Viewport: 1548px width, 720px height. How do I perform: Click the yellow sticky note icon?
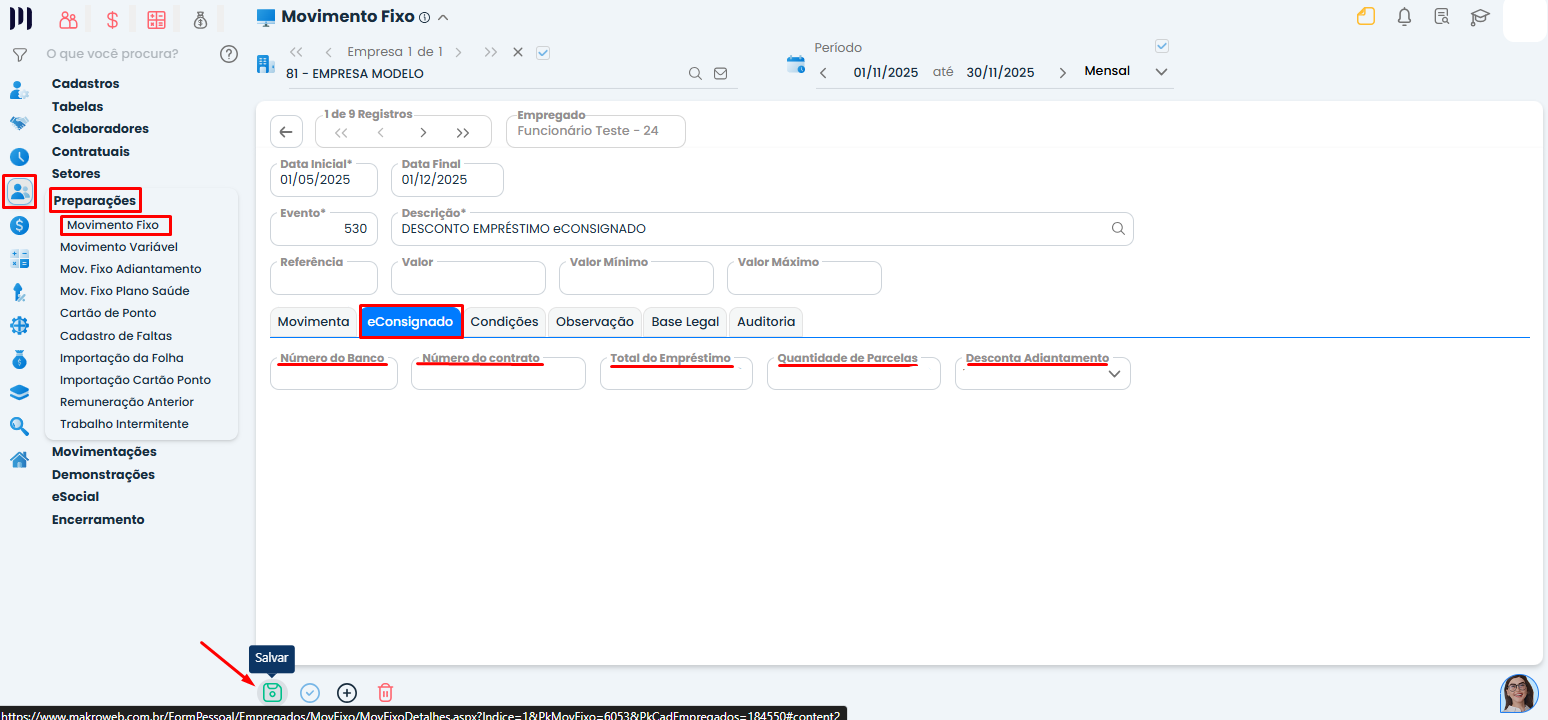click(x=1366, y=17)
